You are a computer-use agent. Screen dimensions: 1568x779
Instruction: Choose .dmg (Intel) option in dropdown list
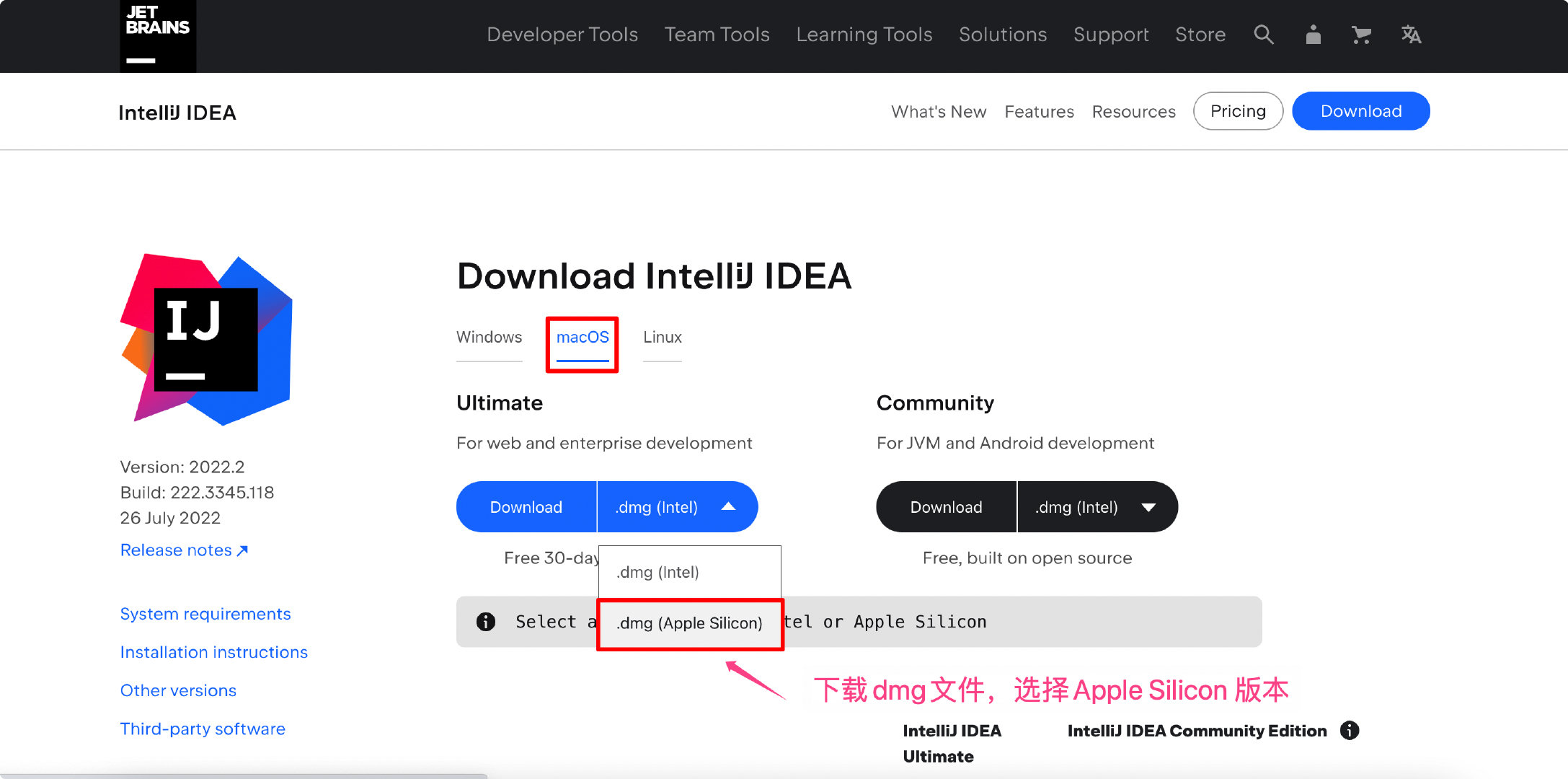click(689, 572)
